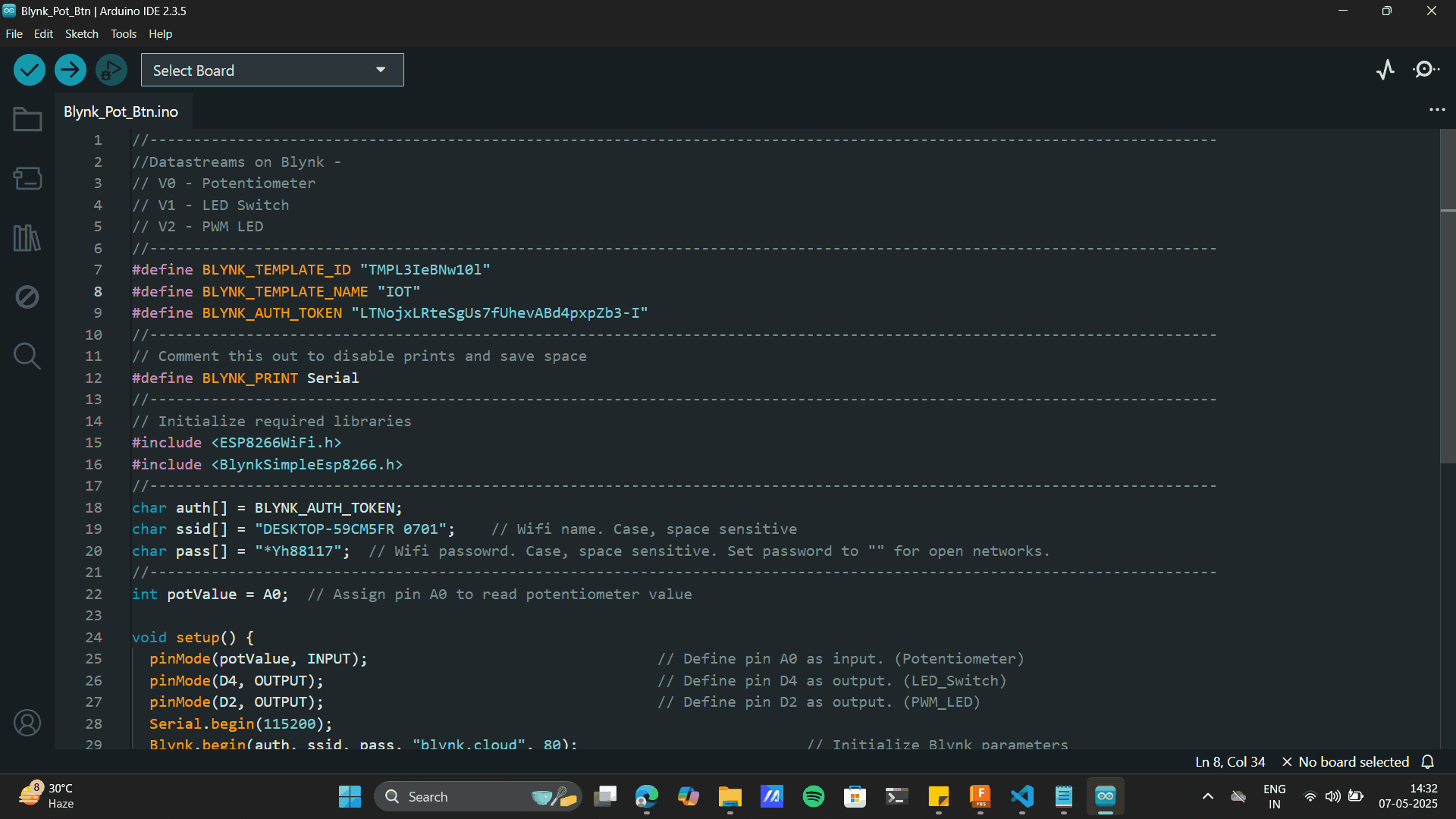
Task: Open the account profile icon in sidebar
Action: tap(27, 723)
